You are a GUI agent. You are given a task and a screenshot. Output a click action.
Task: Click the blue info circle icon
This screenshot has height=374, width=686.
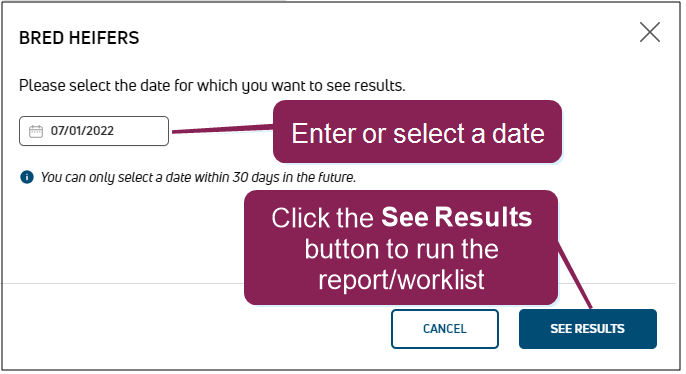tap(27, 177)
